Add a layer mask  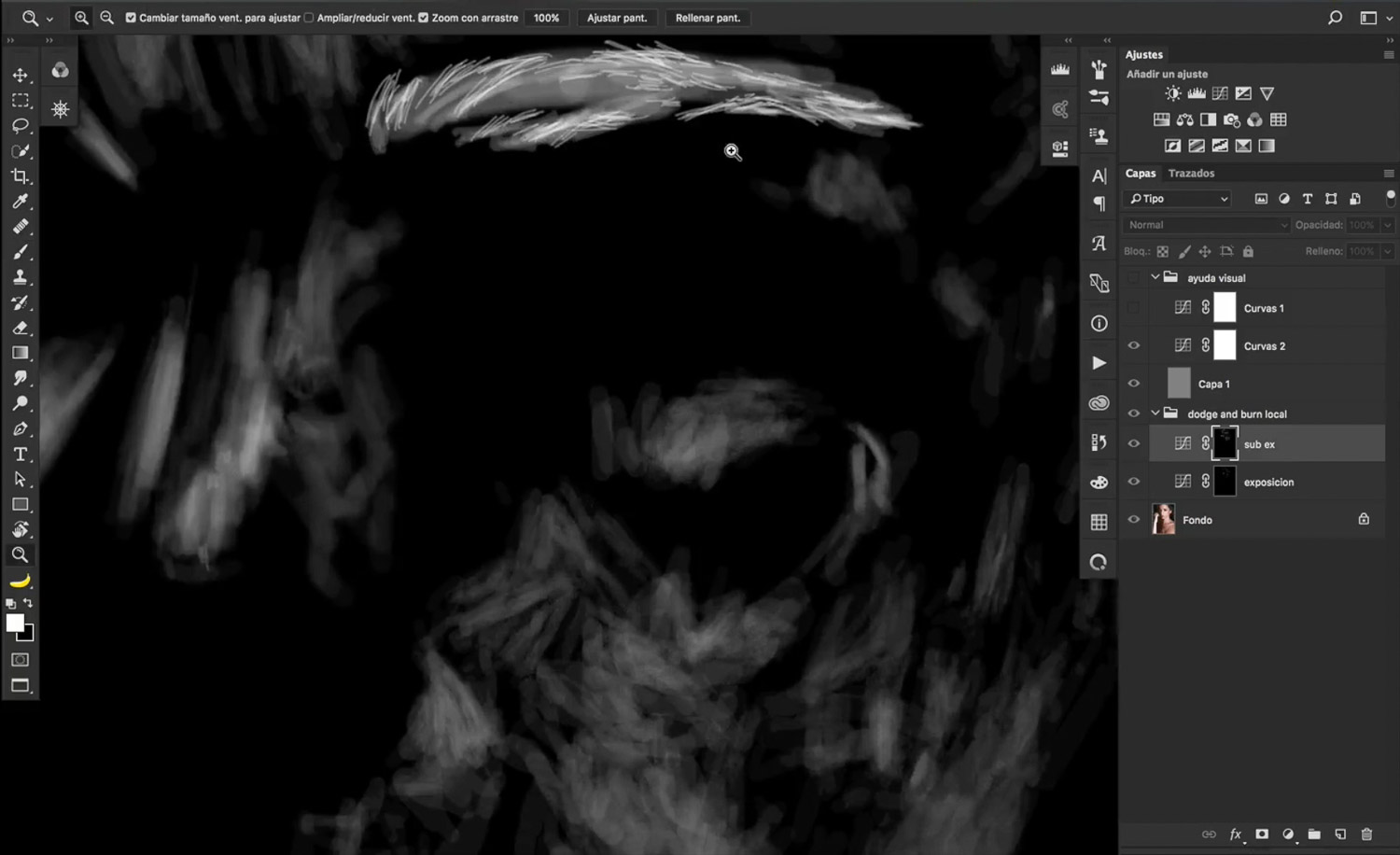pyautogui.click(x=1262, y=834)
